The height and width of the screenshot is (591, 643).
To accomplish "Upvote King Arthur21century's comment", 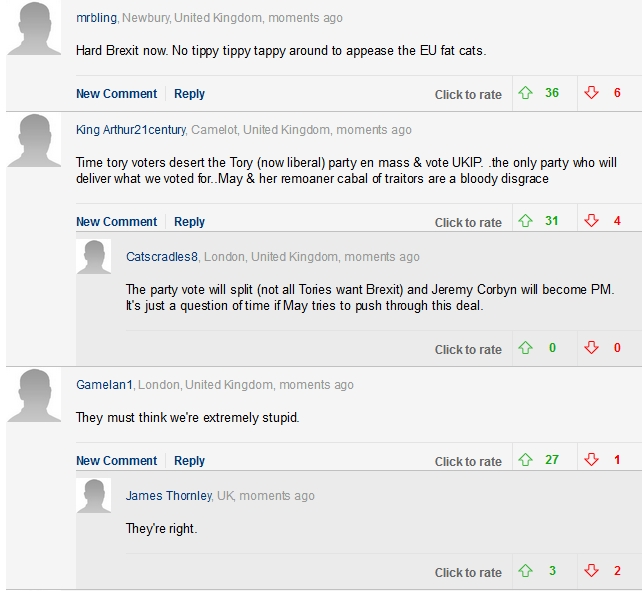I will click(x=526, y=221).
